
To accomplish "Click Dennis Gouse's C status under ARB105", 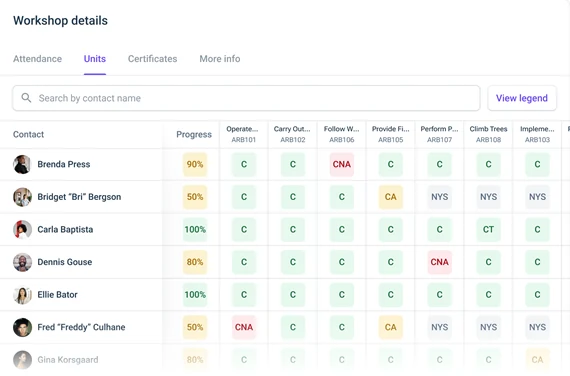I will tap(390, 262).
